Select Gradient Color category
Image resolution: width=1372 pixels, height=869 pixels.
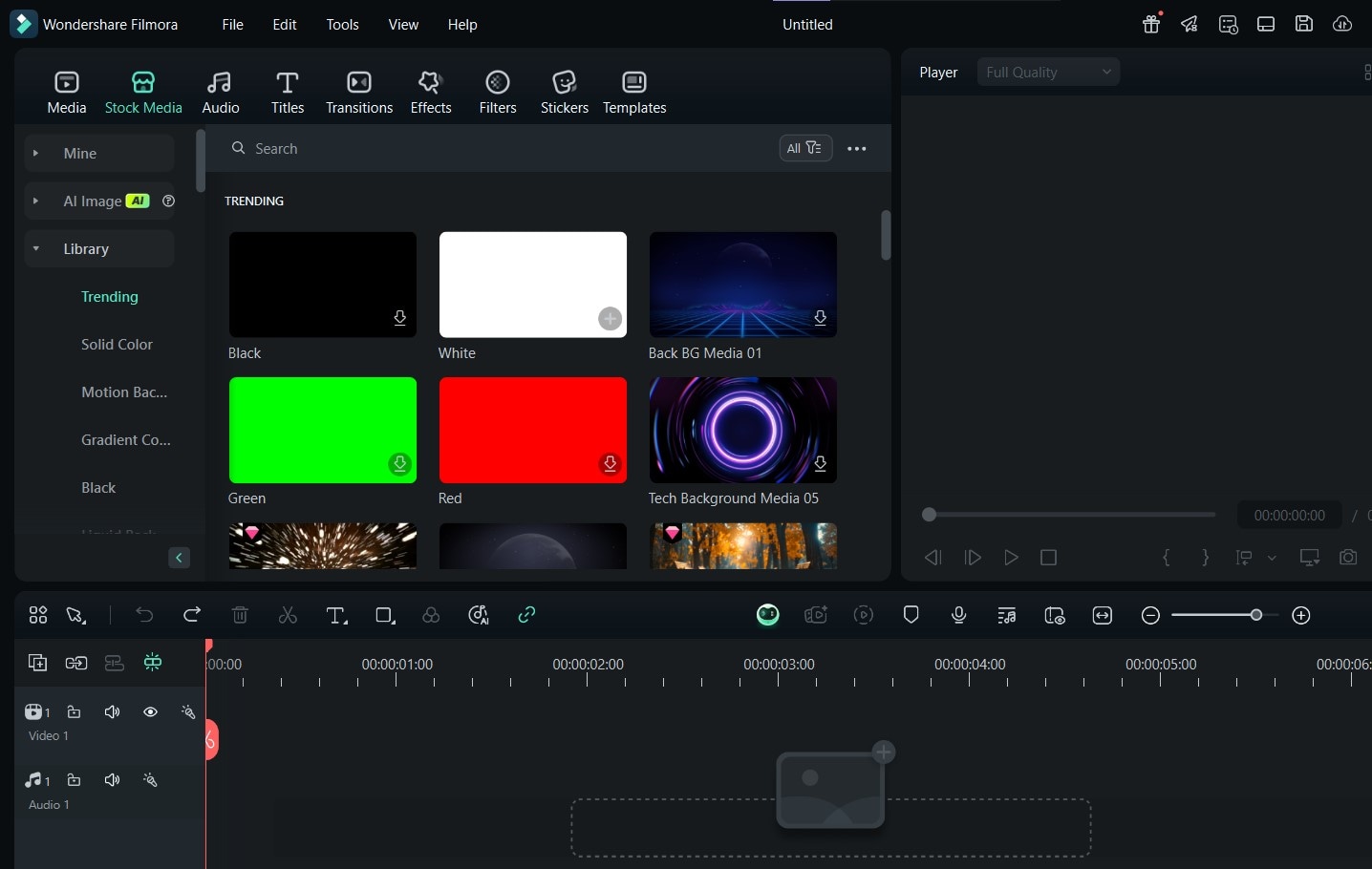click(x=126, y=439)
